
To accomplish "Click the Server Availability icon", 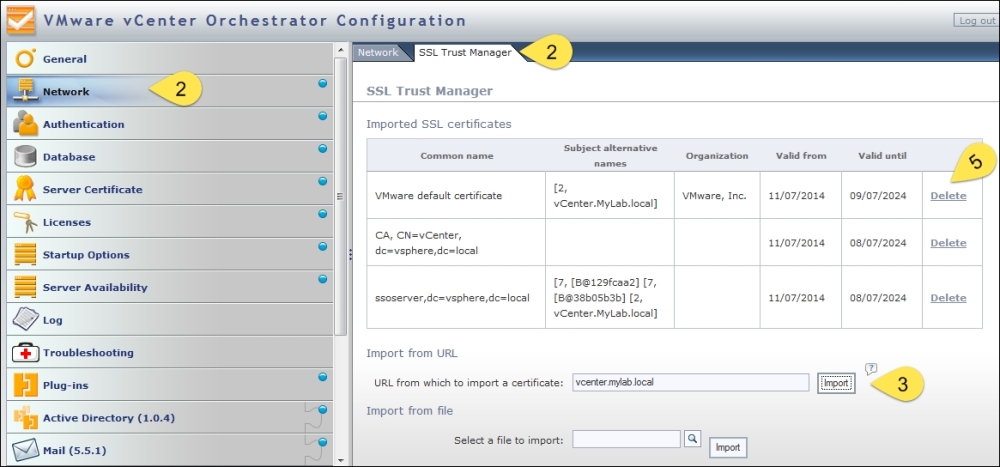I will tap(26, 287).
